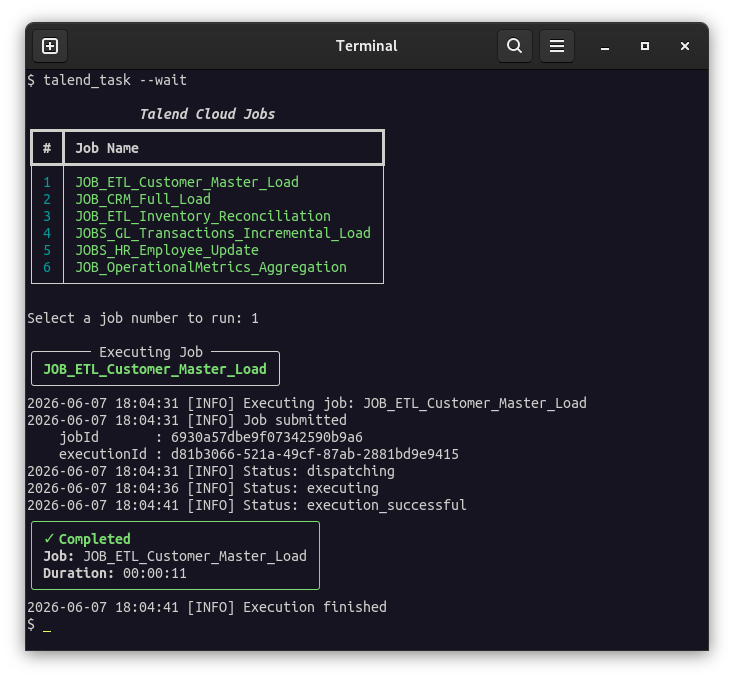Click row number 6 in jobs table
This screenshot has height=679, width=734.
[47, 267]
